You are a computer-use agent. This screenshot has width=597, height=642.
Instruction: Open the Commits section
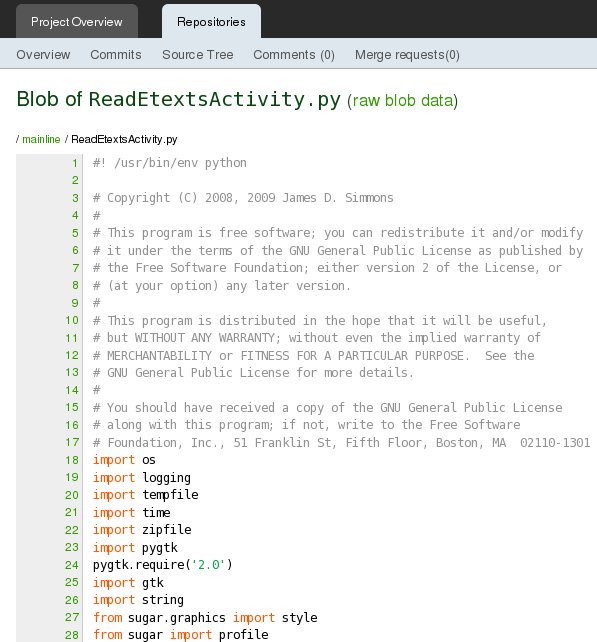[x=116, y=55]
